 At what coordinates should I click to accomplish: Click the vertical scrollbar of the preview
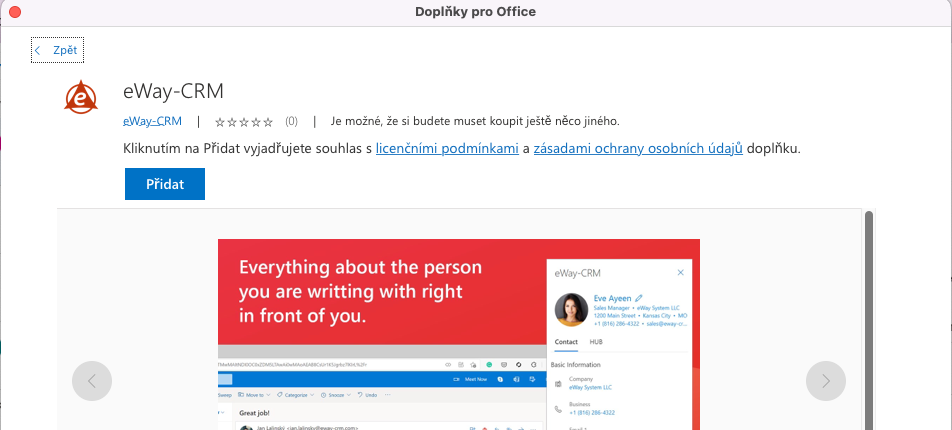[869, 320]
